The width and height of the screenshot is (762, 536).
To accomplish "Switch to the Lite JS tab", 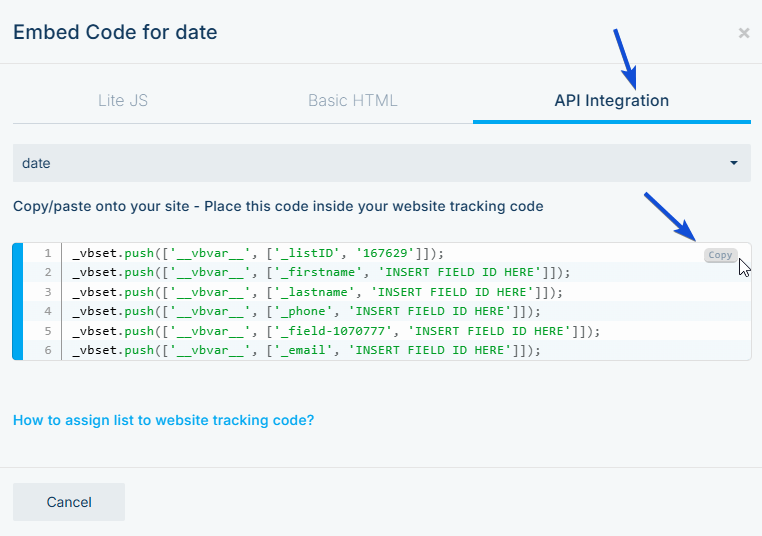I will point(123,101).
